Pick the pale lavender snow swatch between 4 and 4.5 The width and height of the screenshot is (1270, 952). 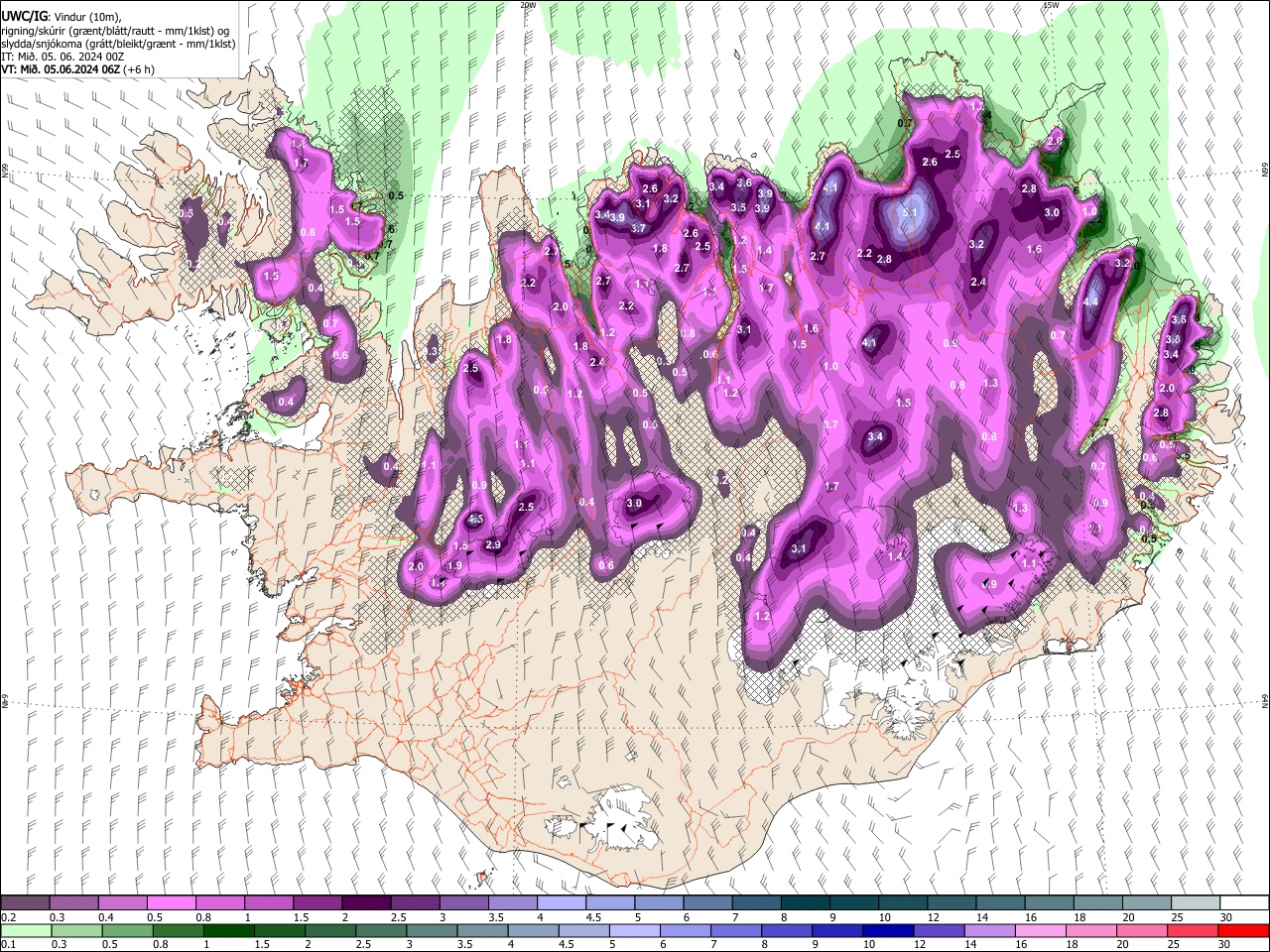(x=561, y=903)
